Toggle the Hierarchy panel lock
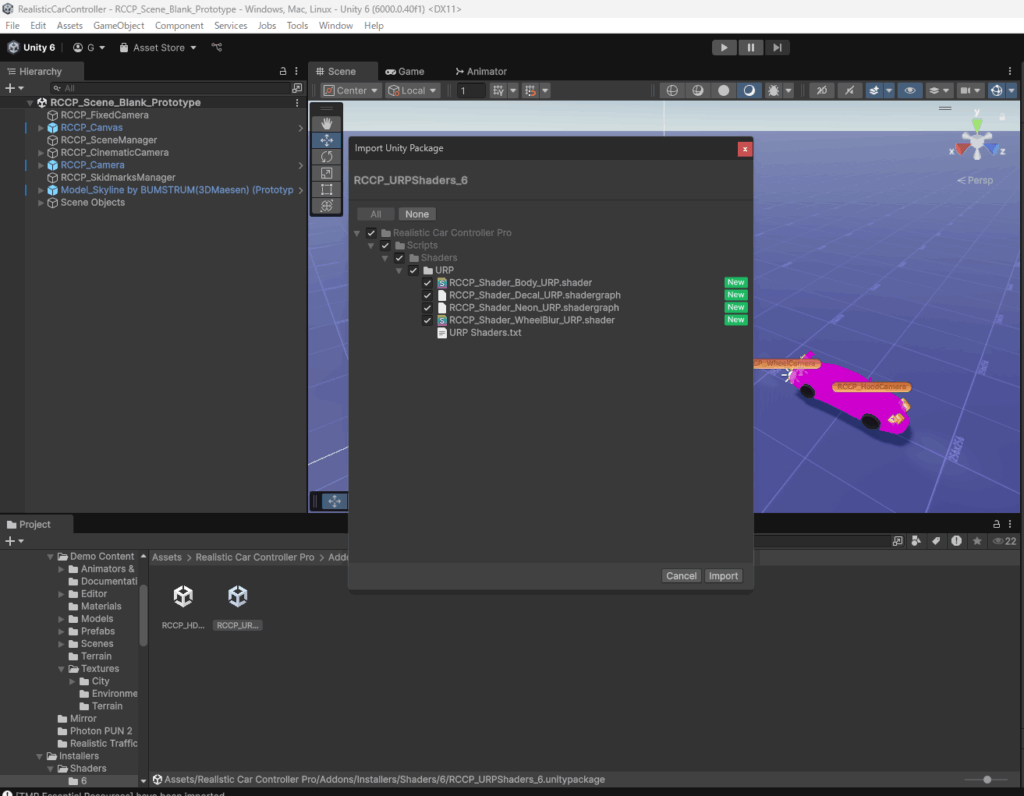Screen dimensions: 1024x796 (283, 71)
